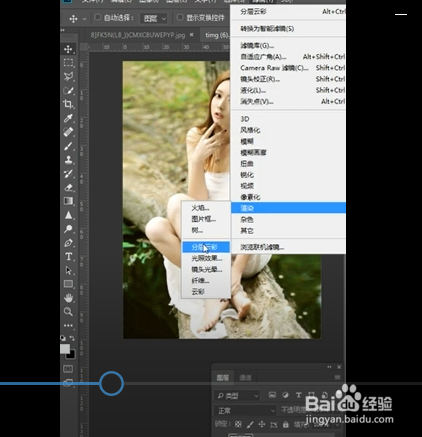Select the Dodge tool
The height and width of the screenshot is (437, 422).
pos(68,229)
